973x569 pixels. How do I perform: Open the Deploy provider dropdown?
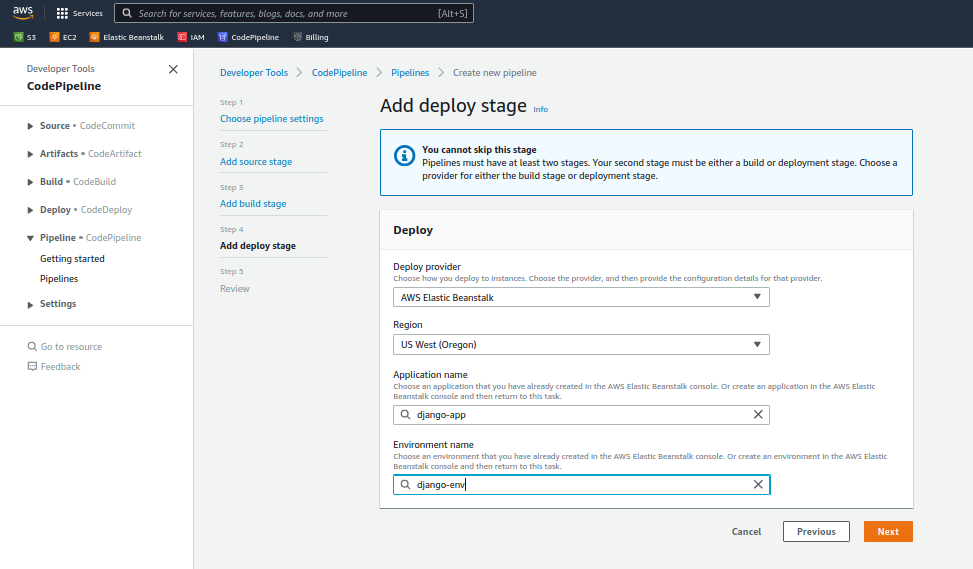[581, 297]
